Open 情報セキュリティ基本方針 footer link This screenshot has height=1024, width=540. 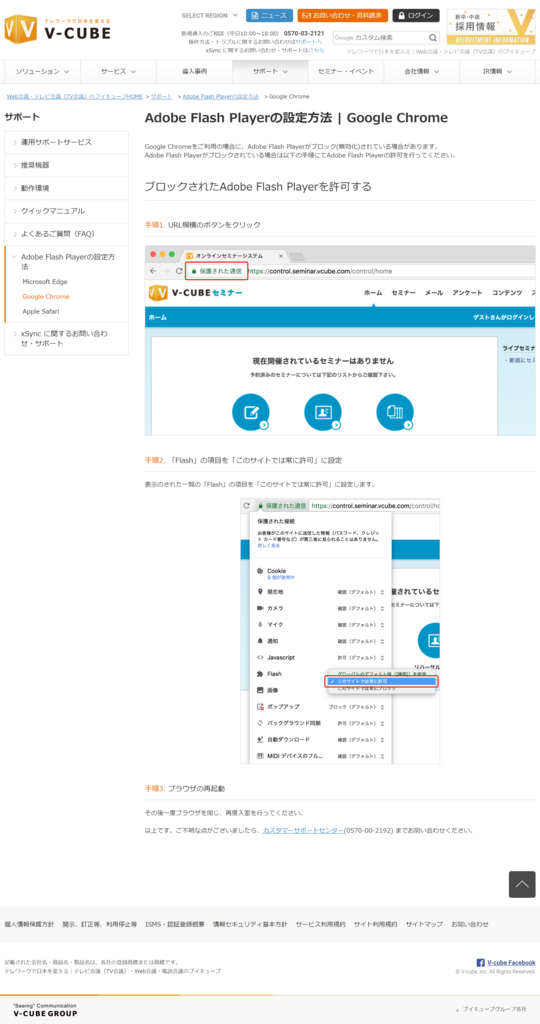tap(250, 924)
